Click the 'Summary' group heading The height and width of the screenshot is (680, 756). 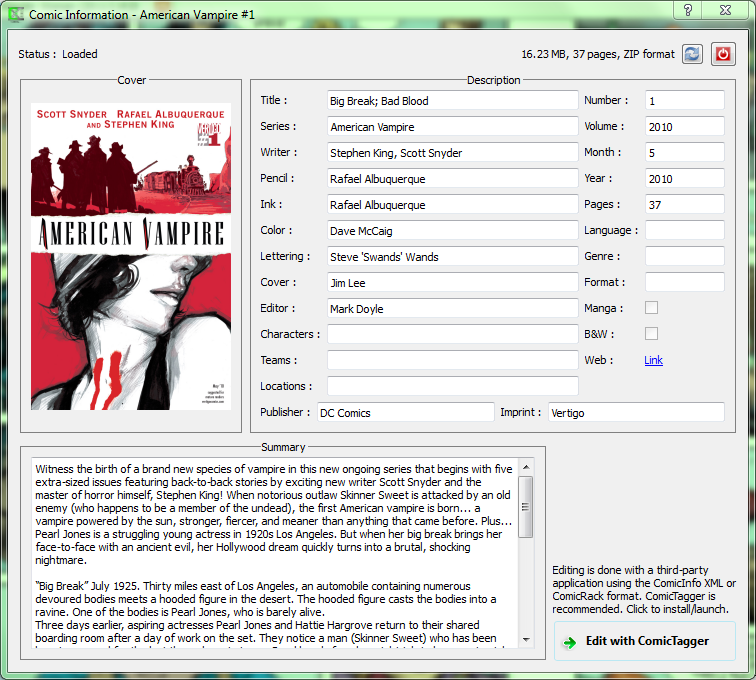click(x=283, y=447)
